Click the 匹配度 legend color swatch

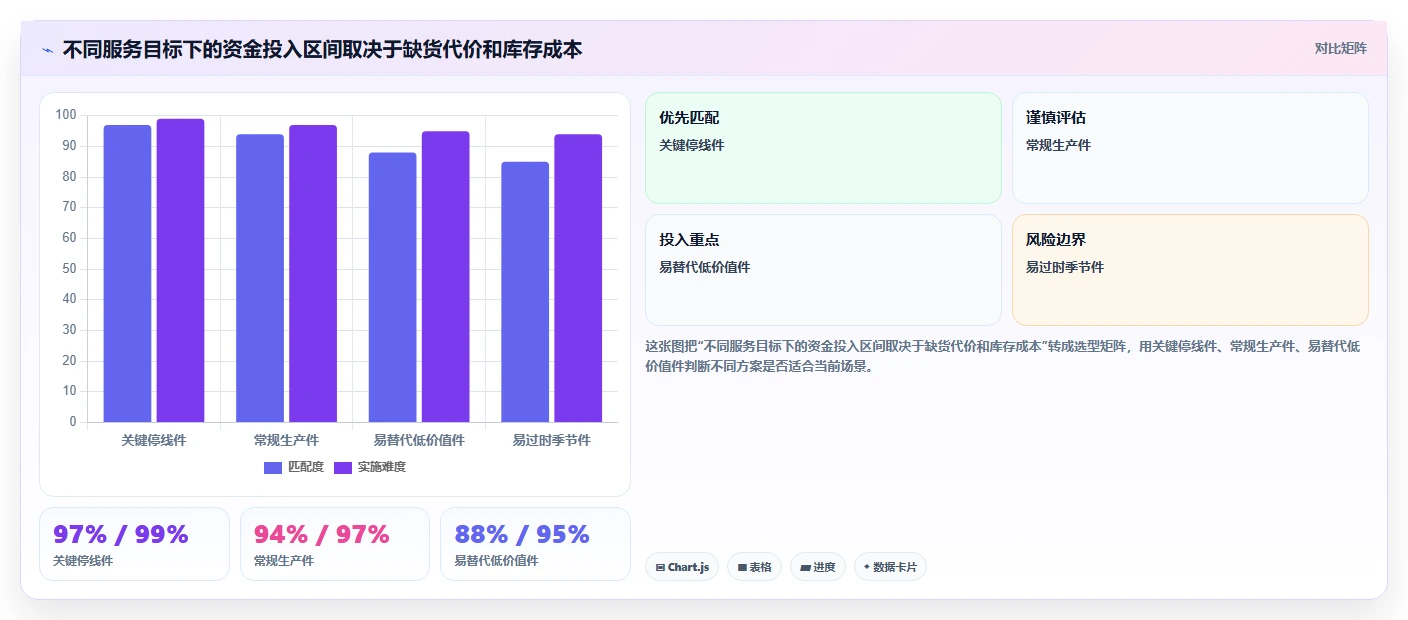273,468
